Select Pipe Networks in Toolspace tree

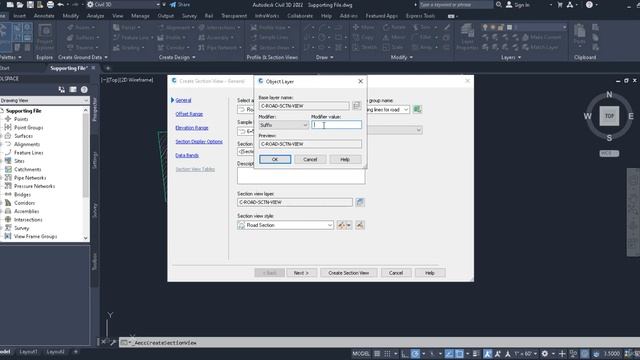(x=30, y=178)
